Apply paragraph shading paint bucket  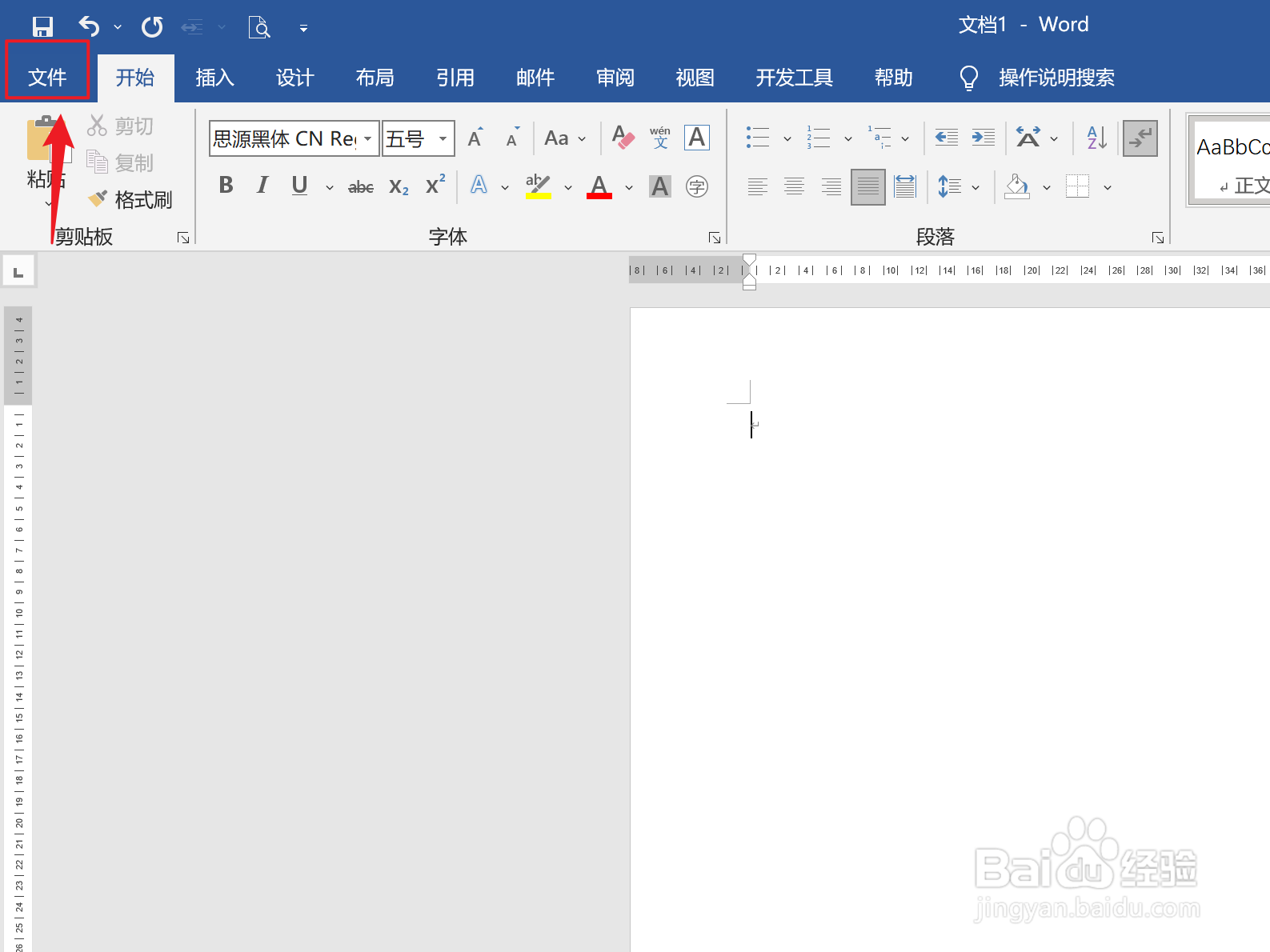point(1017,187)
